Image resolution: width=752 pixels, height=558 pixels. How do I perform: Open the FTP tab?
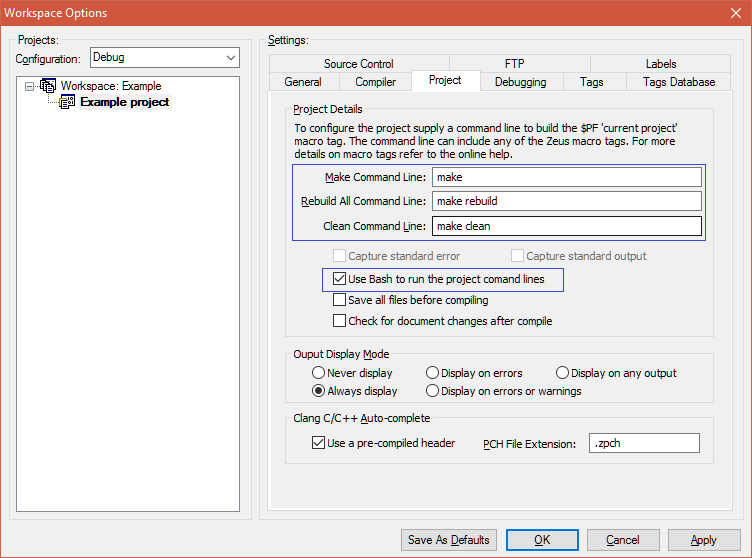514,64
